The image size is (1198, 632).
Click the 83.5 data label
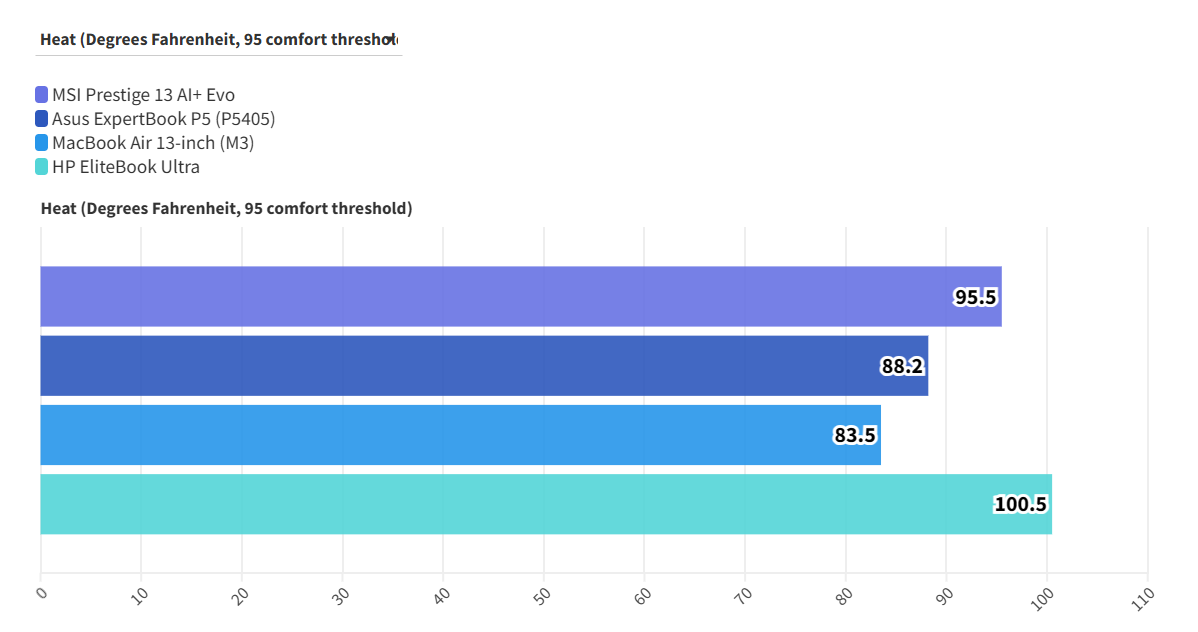coord(855,435)
